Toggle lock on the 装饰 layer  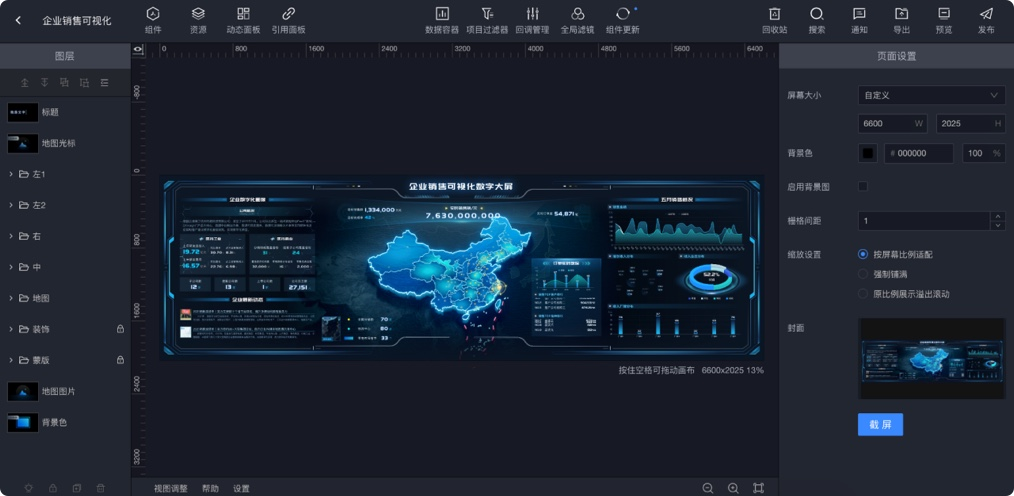[120, 329]
